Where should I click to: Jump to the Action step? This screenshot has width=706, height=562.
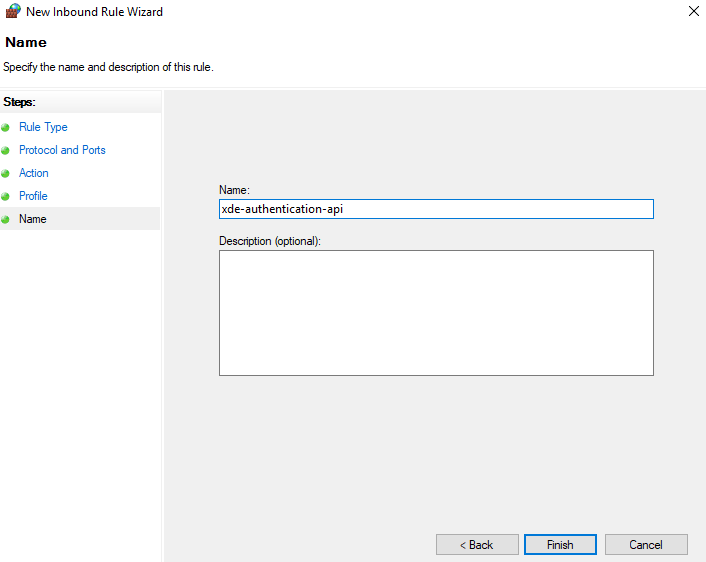pyautogui.click(x=34, y=173)
